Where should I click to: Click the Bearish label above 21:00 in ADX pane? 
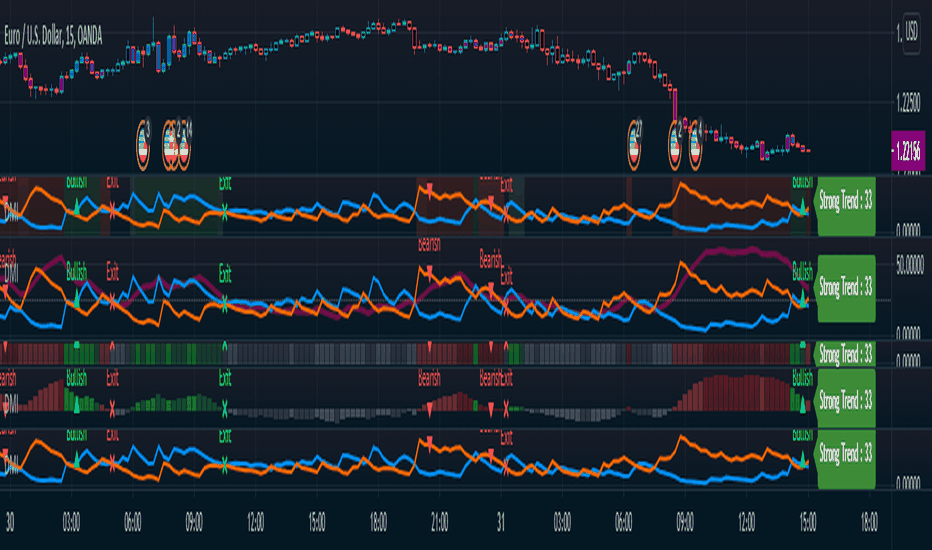(x=429, y=244)
